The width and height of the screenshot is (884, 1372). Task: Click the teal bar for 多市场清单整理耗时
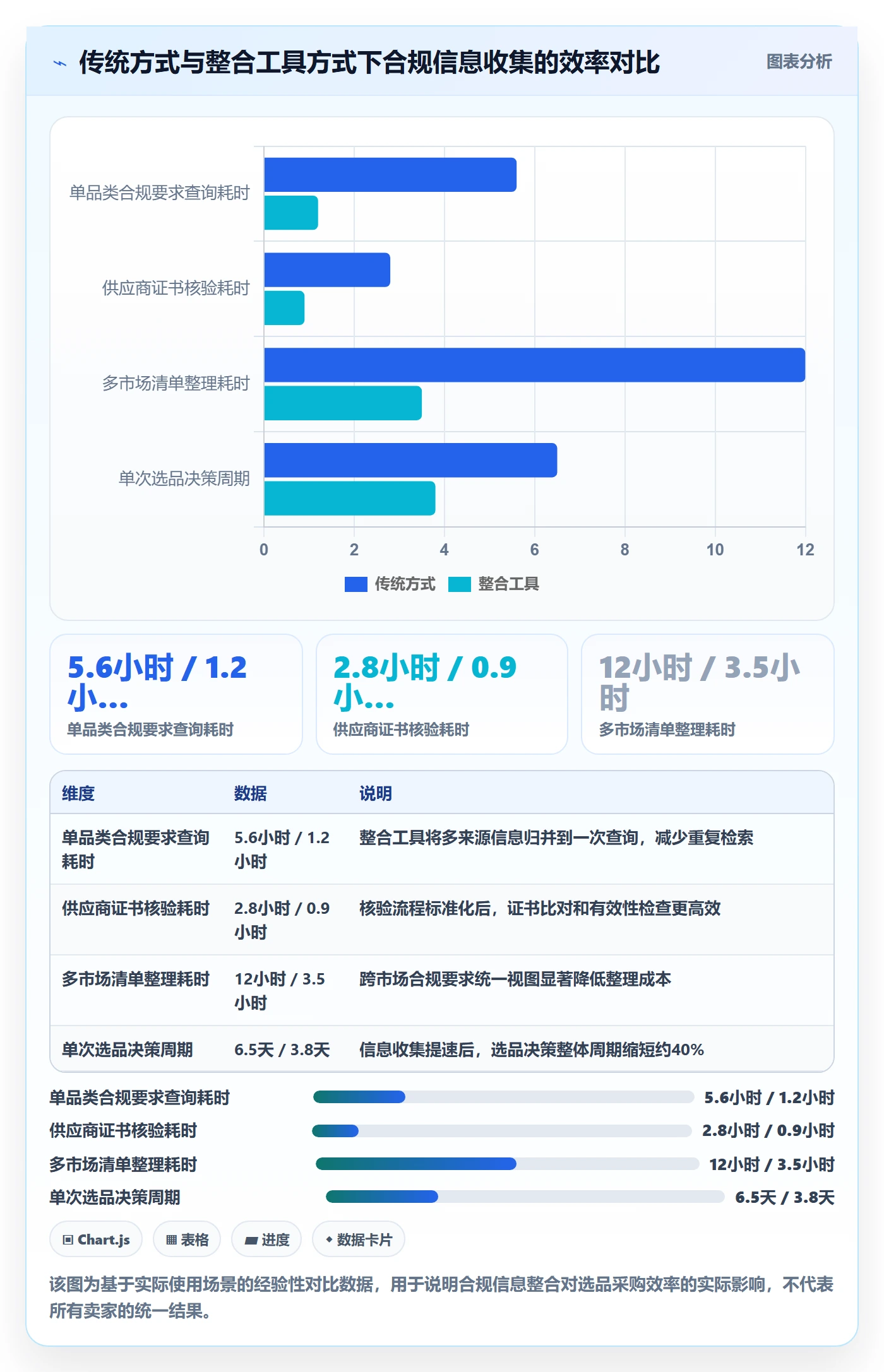343,403
